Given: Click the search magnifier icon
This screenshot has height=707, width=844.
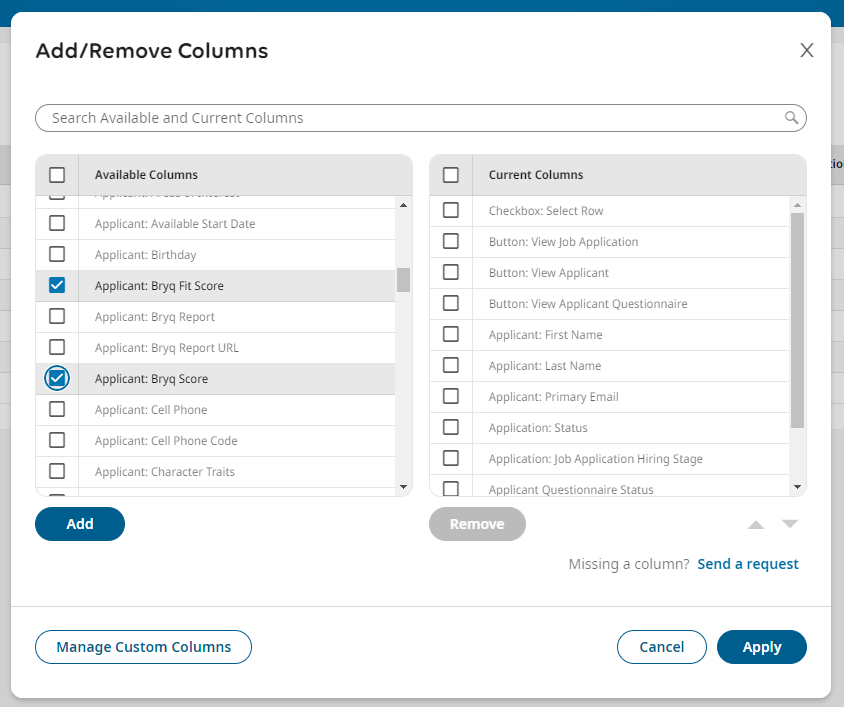Looking at the screenshot, I should 791,118.
